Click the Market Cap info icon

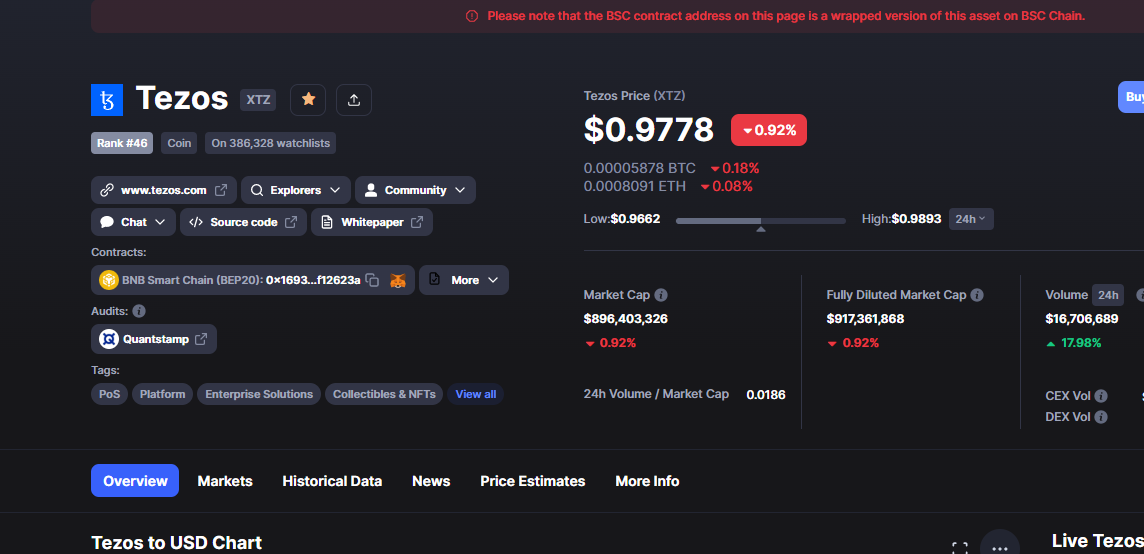click(x=661, y=295)
